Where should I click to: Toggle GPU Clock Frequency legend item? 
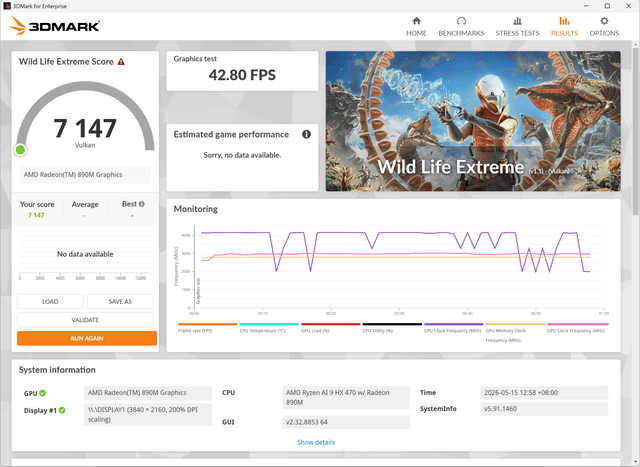pyautogui.click(x=577, y=328)
